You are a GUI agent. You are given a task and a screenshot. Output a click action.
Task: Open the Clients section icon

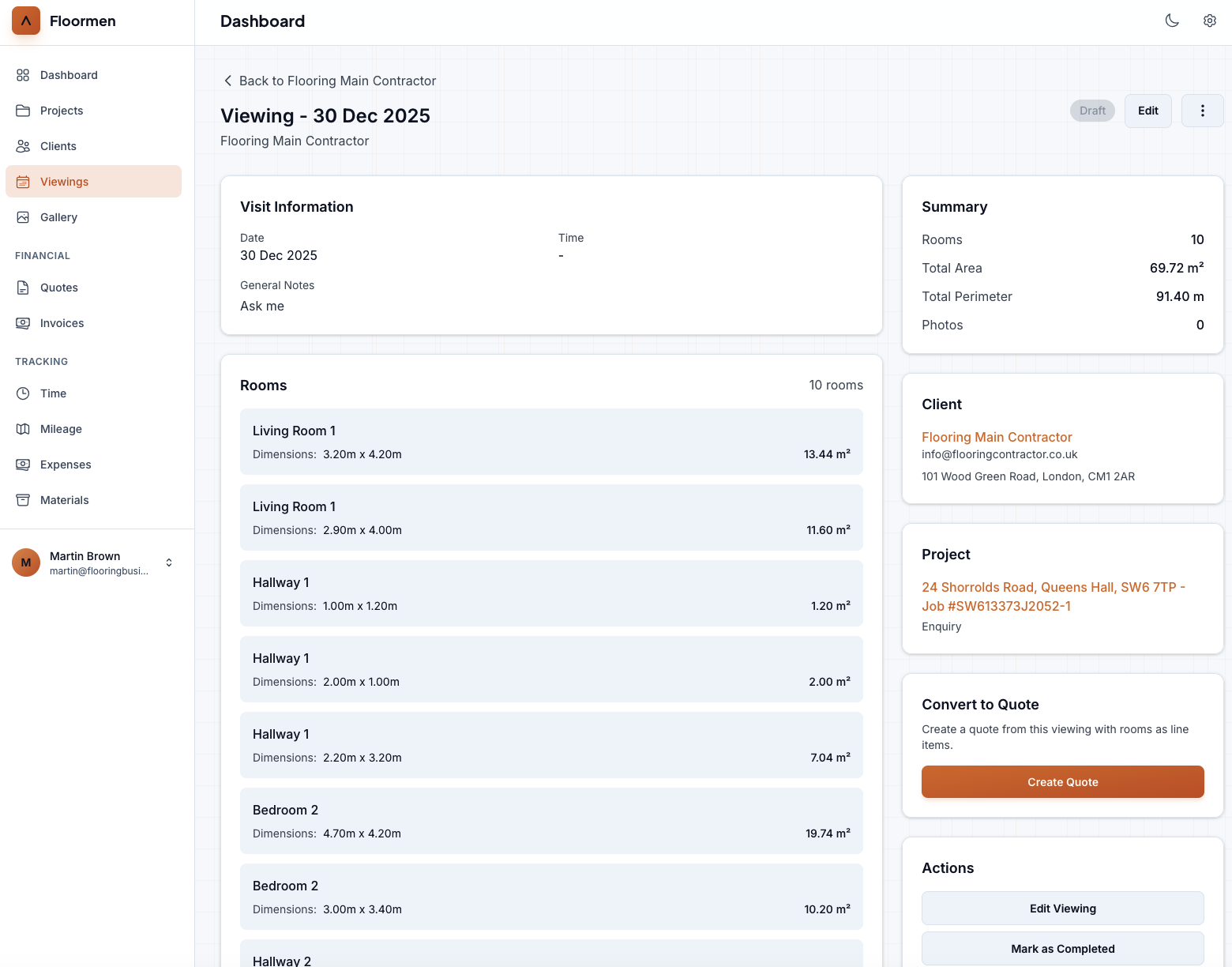[22, 145]
